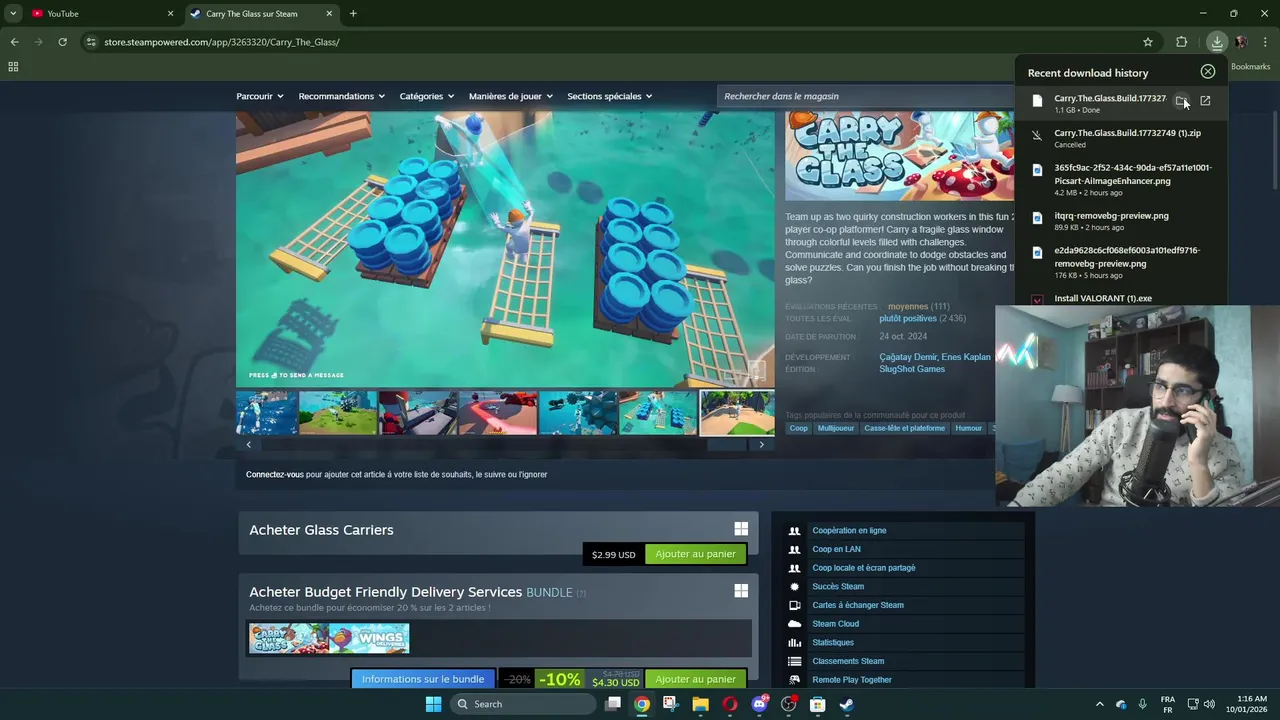Open the tab search dropdown arrow
Screen dimensions: 1280x720
(13, 13)
